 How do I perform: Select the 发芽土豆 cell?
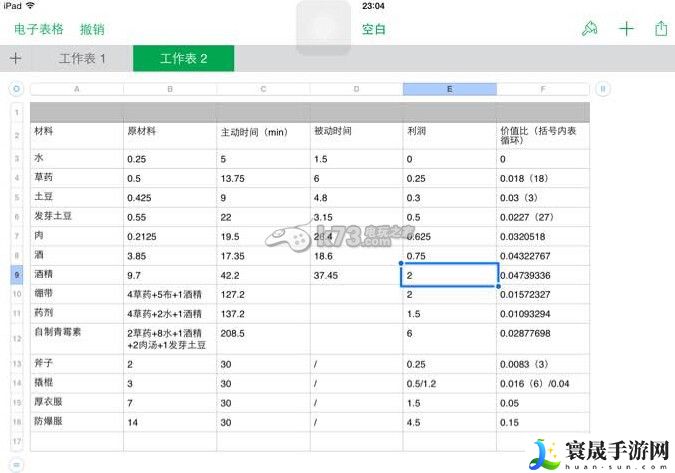pyautogui.click(x=77, y=216)
